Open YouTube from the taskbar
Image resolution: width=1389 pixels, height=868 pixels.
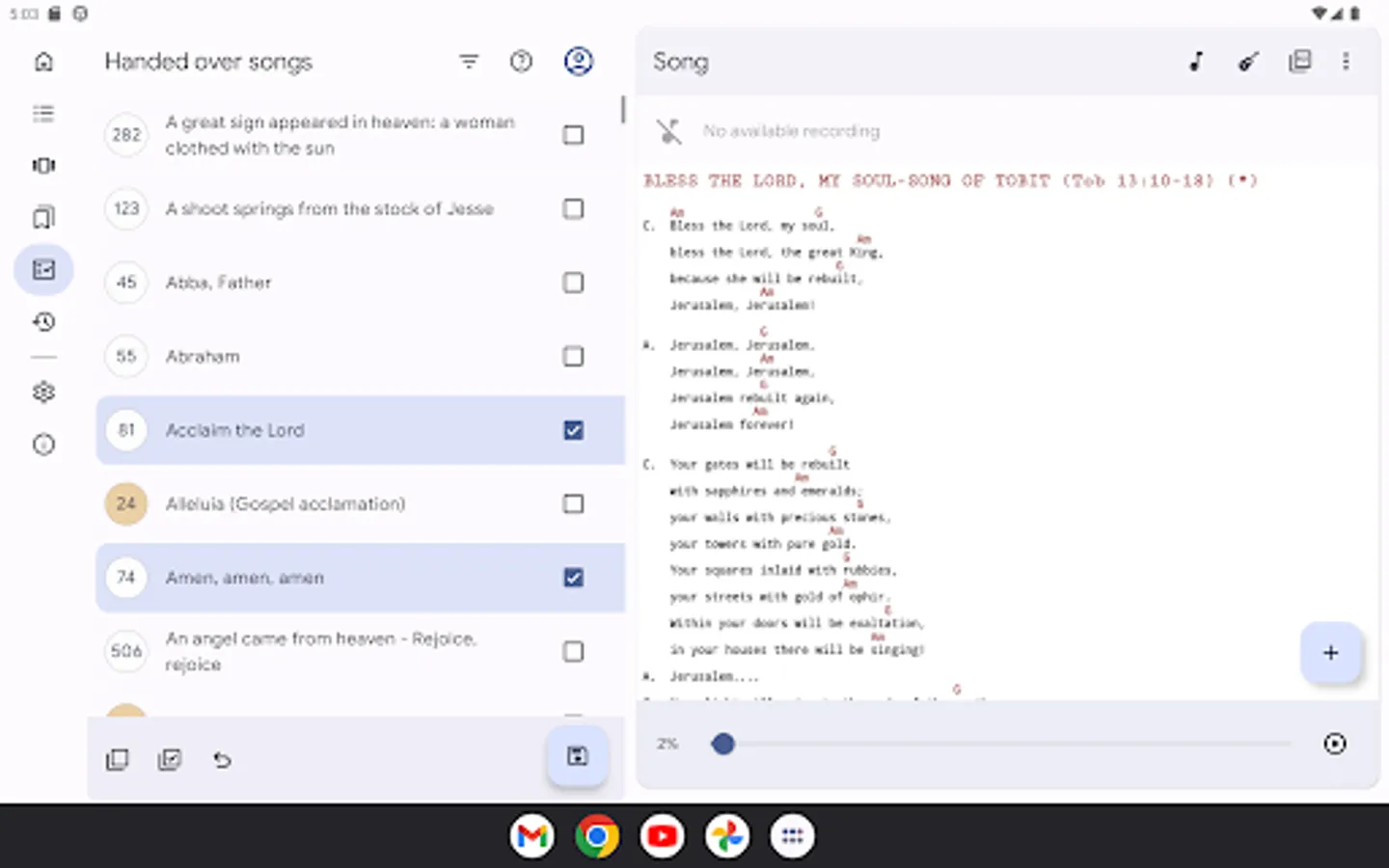[663, 836]
